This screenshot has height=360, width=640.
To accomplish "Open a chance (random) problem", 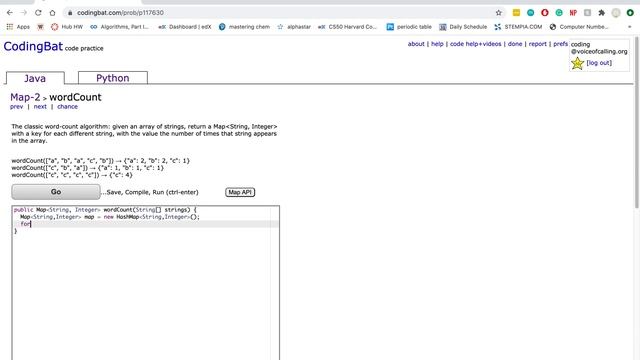I will (67, 107).
